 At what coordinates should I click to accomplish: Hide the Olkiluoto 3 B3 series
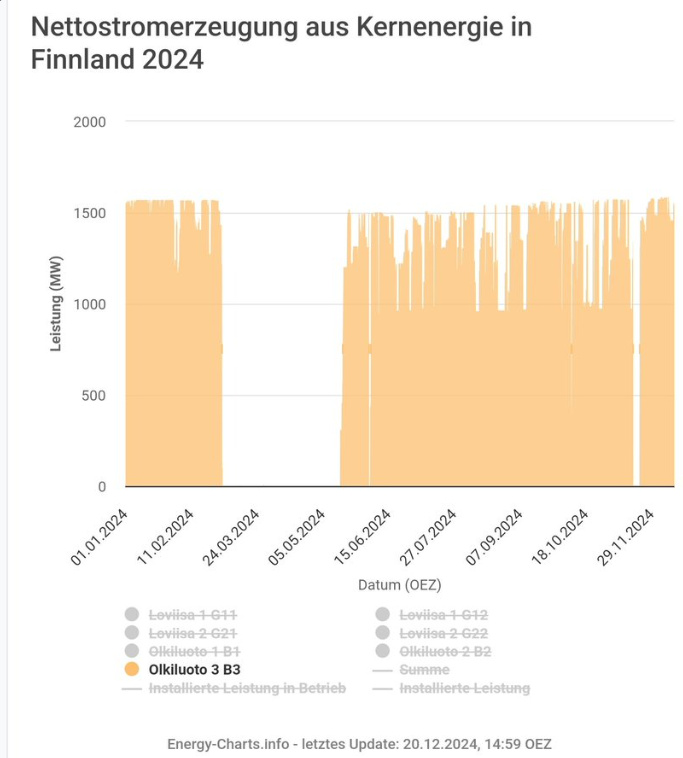pyautogui.click(x=182, y=670)
